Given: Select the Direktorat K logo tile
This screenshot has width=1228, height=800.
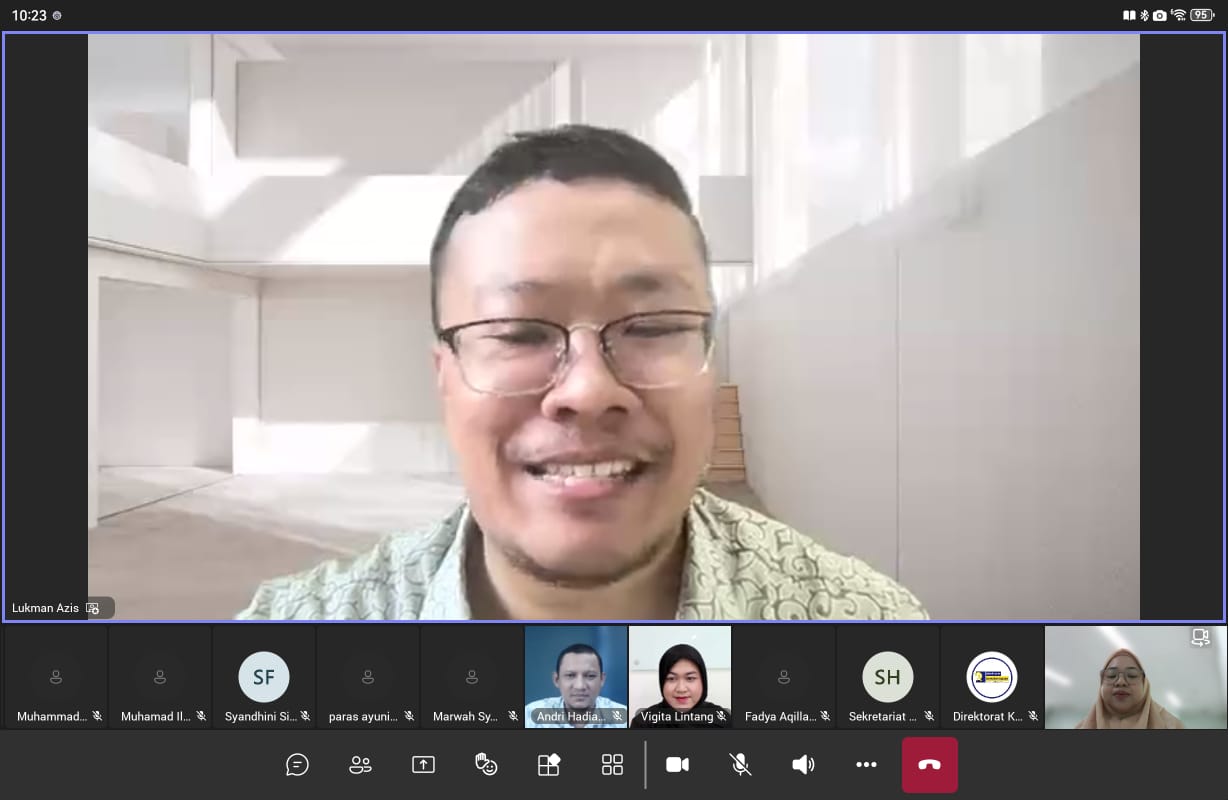Looking at the screenshot, I should point(992,677).
